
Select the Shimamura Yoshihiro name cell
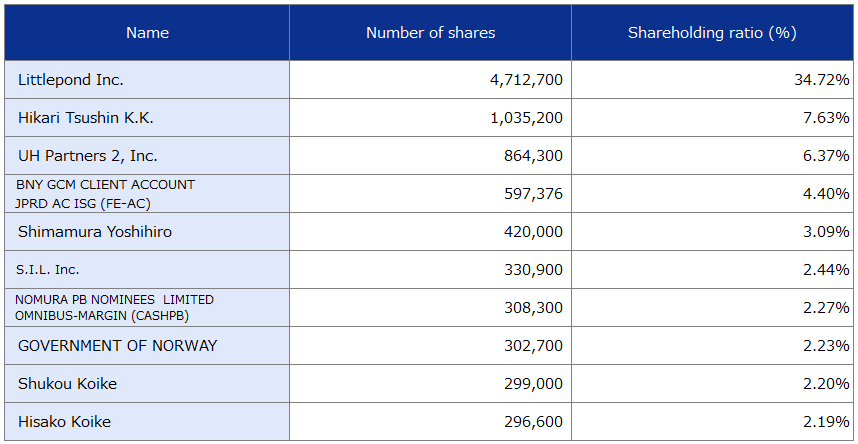147,232
